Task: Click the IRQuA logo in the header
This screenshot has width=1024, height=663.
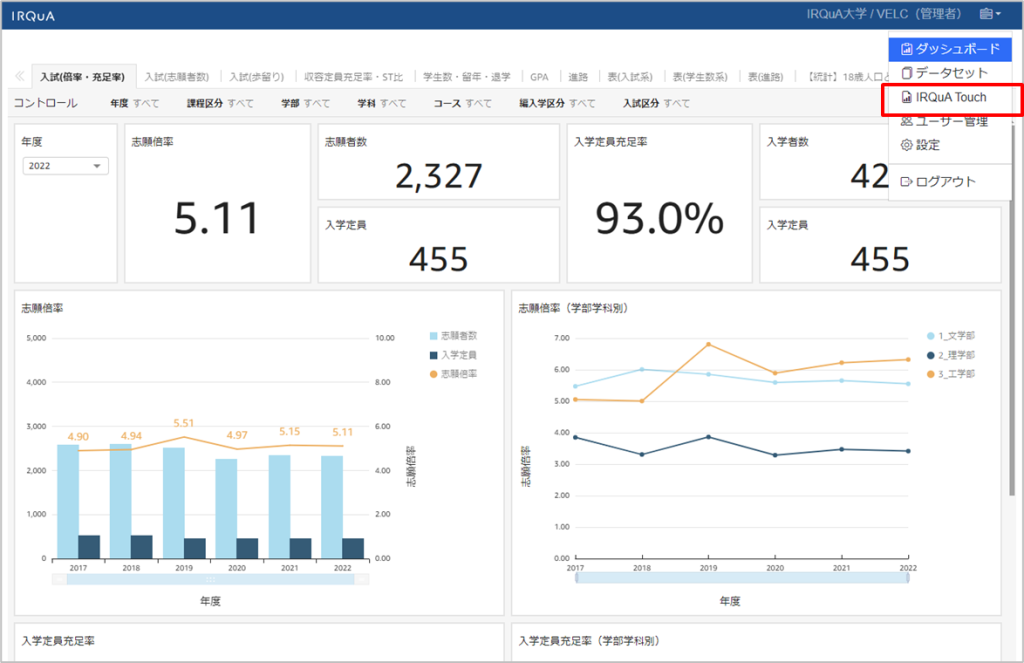Action: pyautogui.click(x=33, y=15)
